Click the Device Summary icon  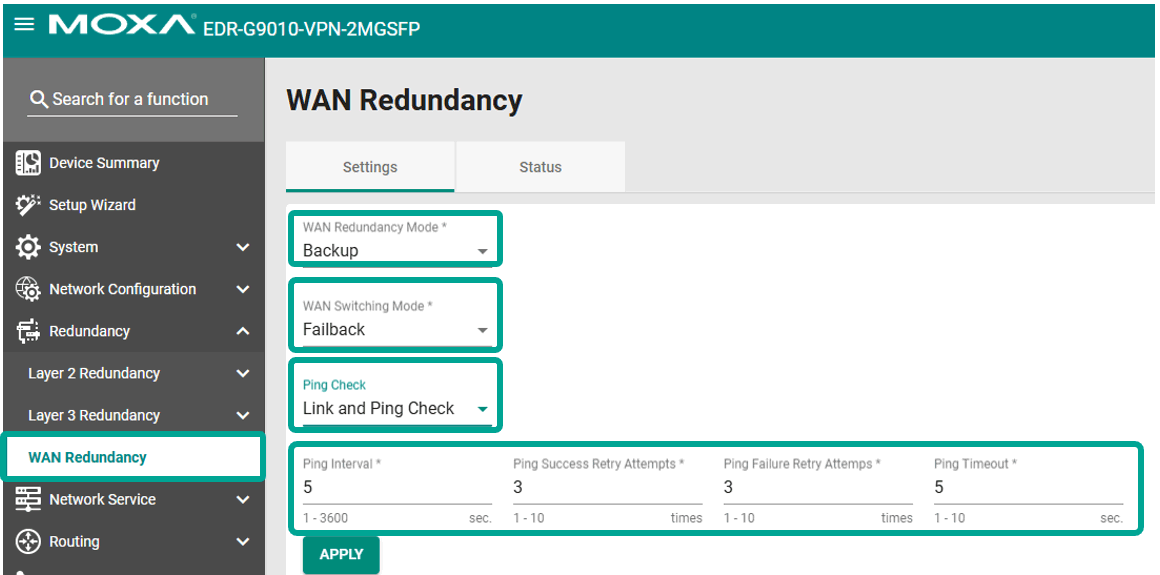(28, 163)
